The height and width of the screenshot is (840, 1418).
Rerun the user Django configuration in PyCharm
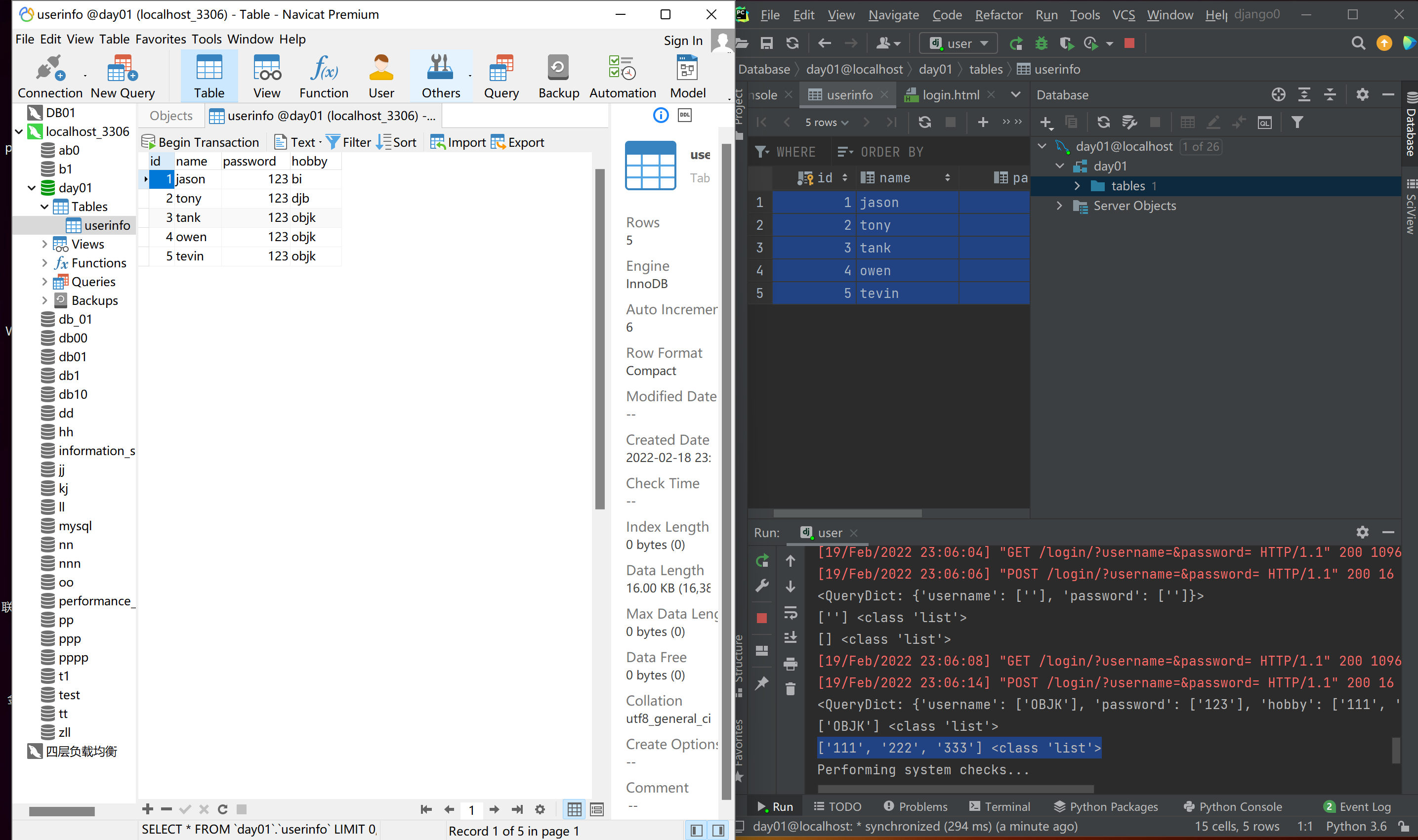point(1017,43)
